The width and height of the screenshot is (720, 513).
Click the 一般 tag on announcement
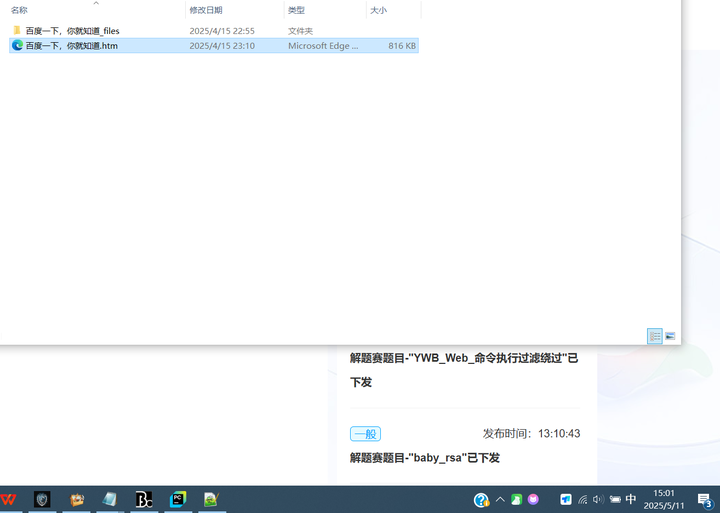366,434
